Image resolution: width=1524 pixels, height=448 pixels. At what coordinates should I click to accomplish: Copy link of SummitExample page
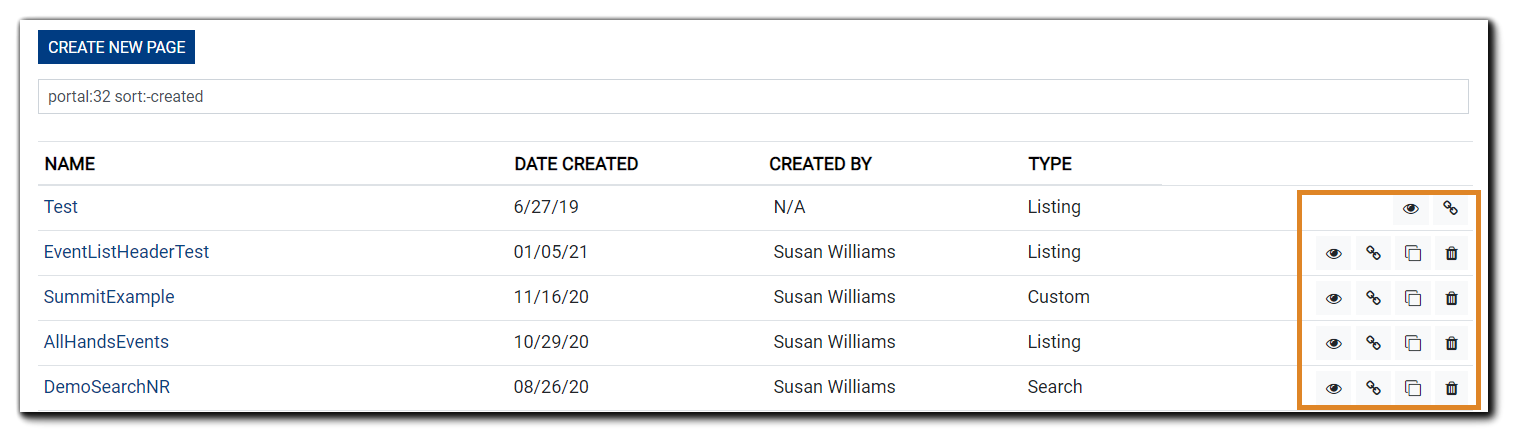point(1373,298)
